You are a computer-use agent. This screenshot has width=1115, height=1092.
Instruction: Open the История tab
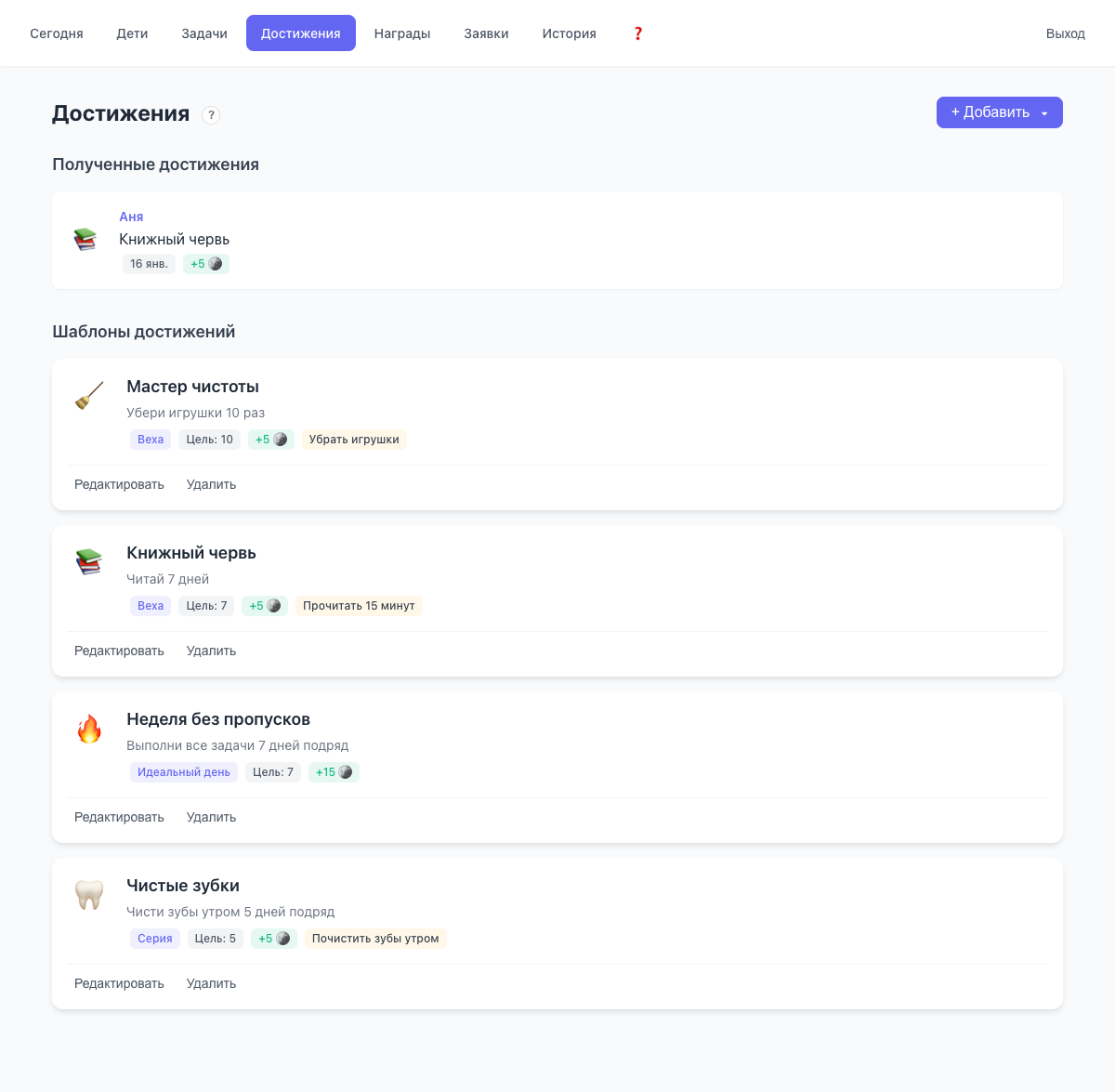tap(569, 33)
